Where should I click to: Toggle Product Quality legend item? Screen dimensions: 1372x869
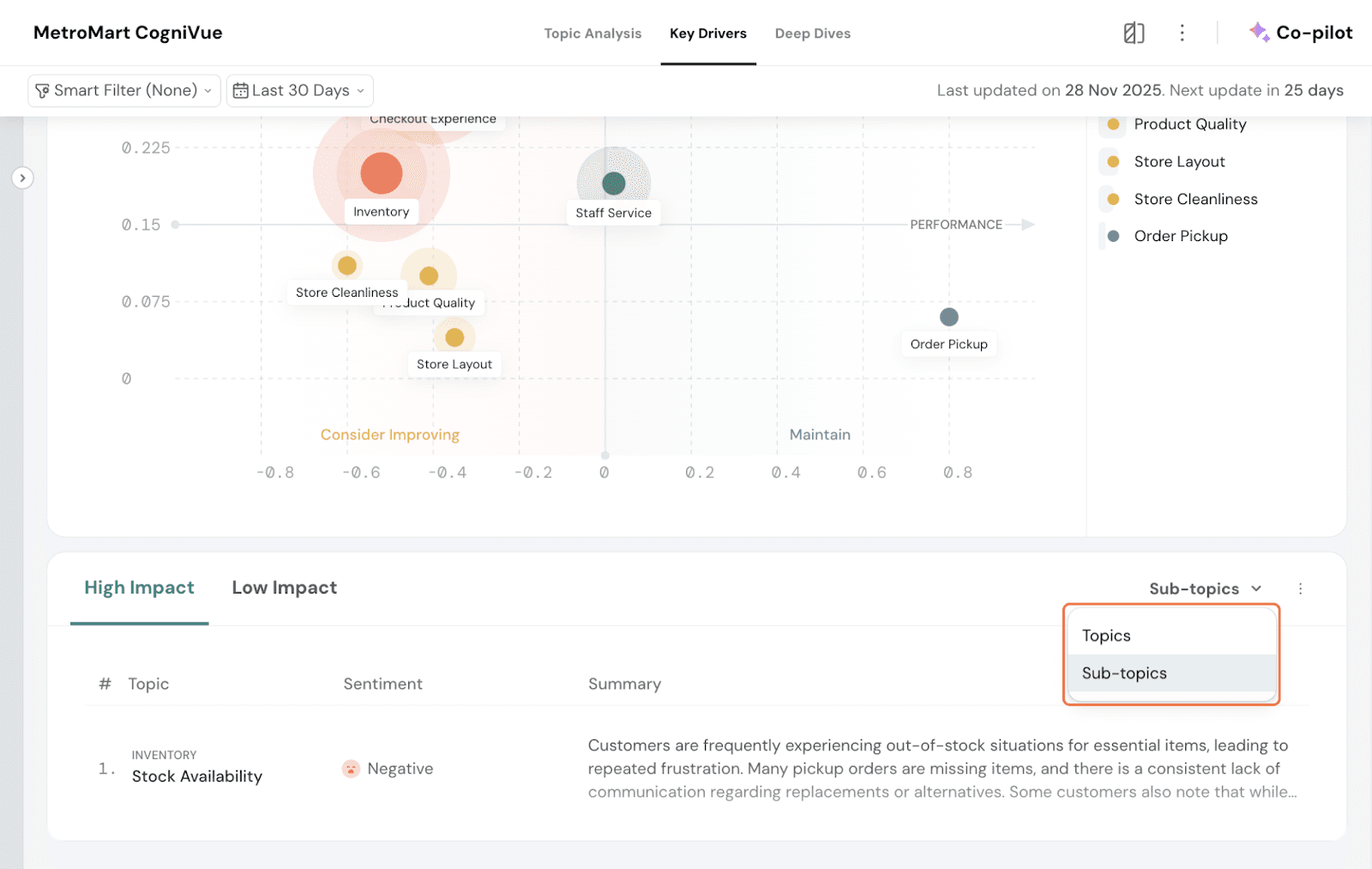[1189, 124]
